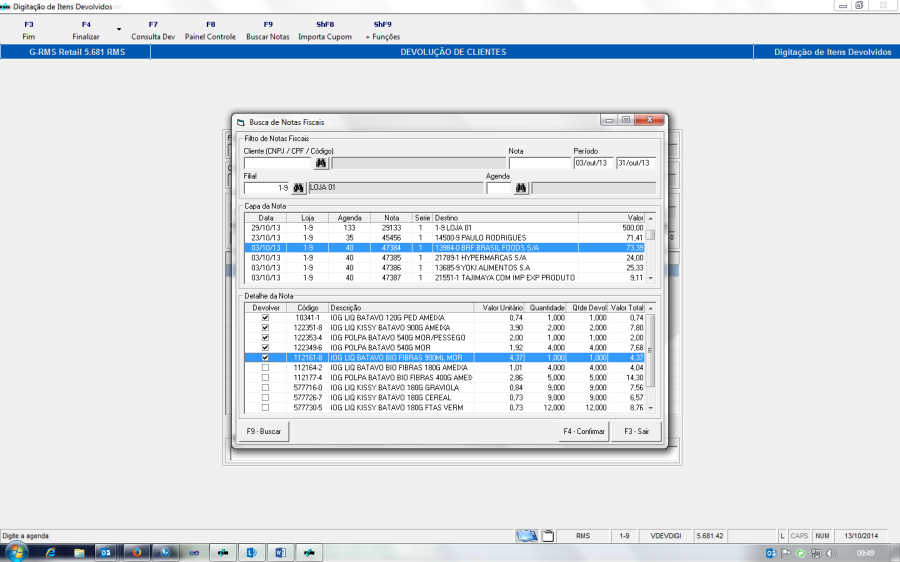
Task: Open the dropdown arrow next to F4 Finalizar
Action: coord(119,29)
